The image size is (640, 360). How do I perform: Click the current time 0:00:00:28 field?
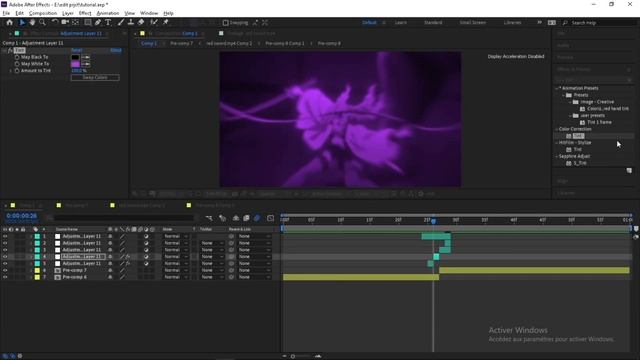tap(22, 216)
